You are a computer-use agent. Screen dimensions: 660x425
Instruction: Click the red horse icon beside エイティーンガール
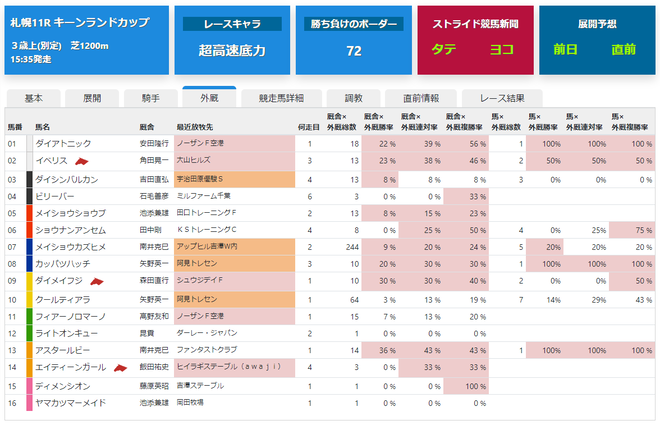click(x=120, y=368)
